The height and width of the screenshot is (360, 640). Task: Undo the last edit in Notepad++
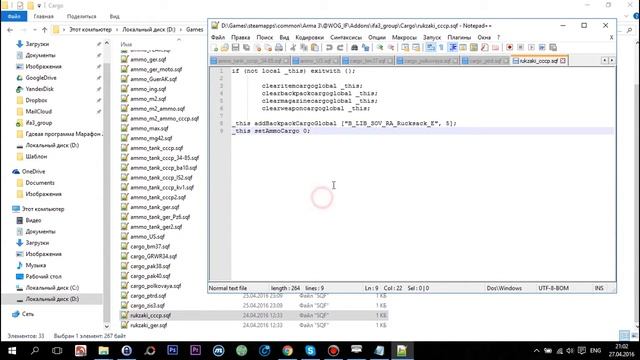tap(329, 48)
